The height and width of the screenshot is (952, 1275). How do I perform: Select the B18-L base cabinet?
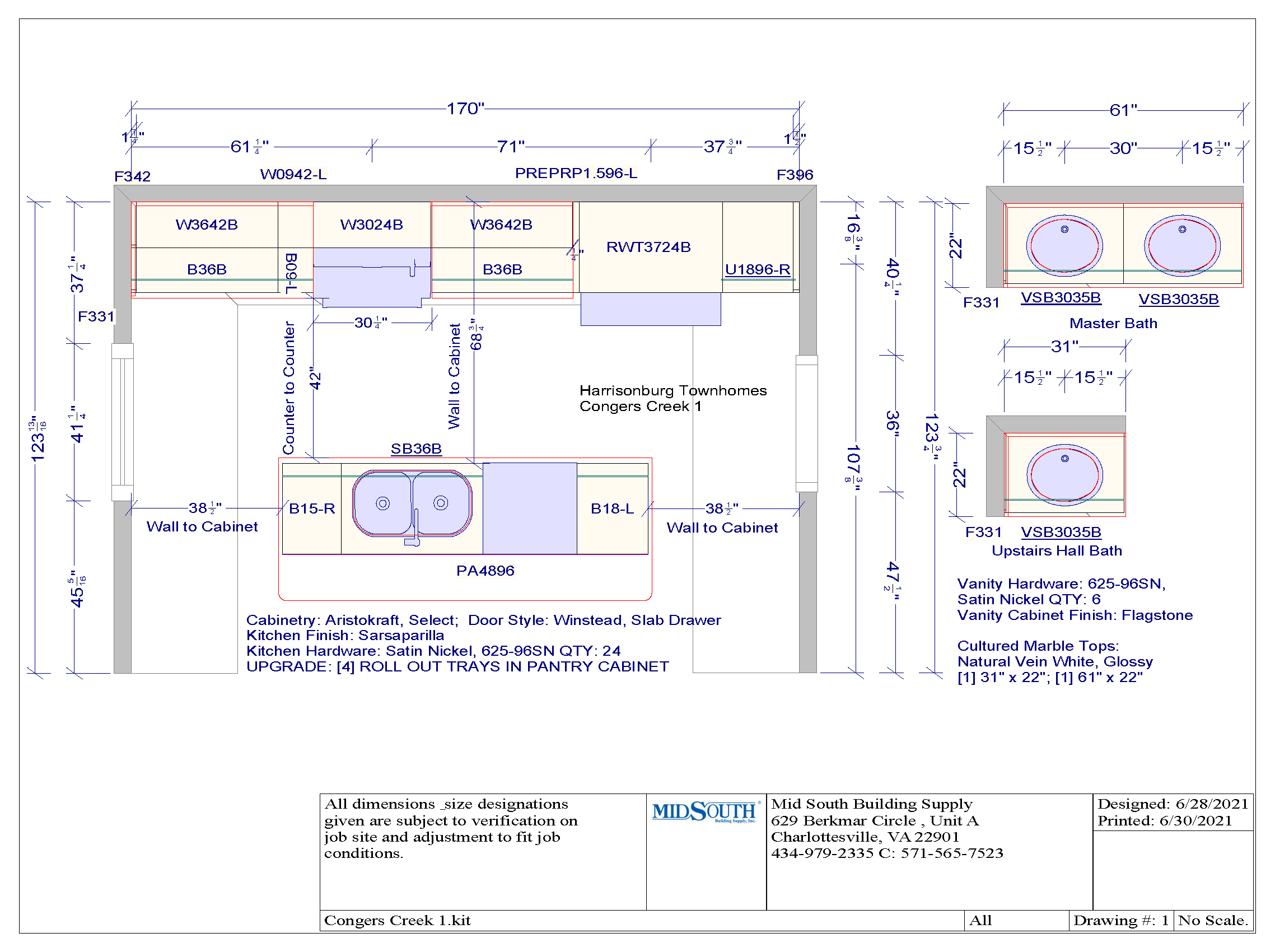click(x=612, y=508)
